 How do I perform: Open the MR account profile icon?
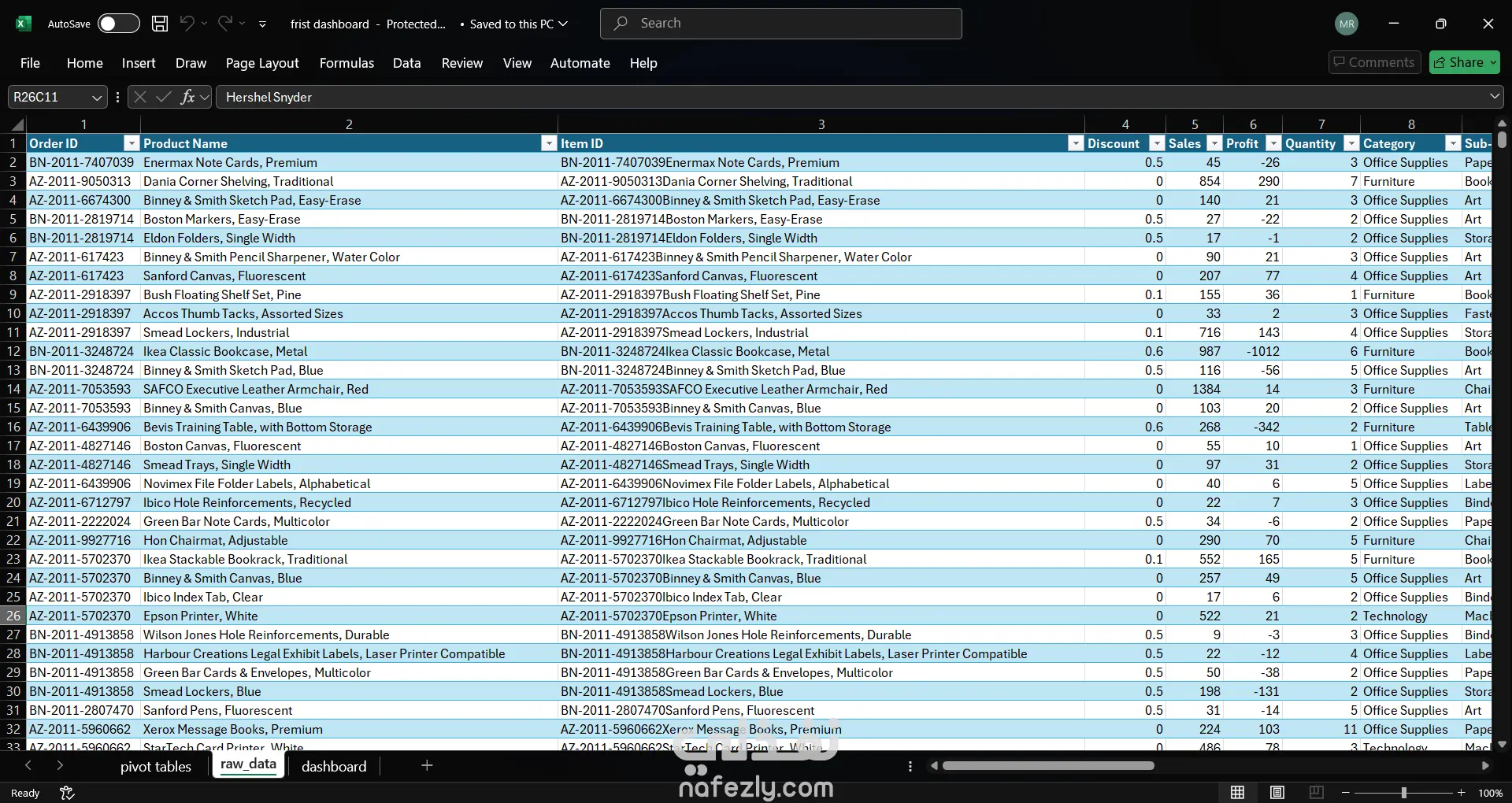[x=1347, y=24]
